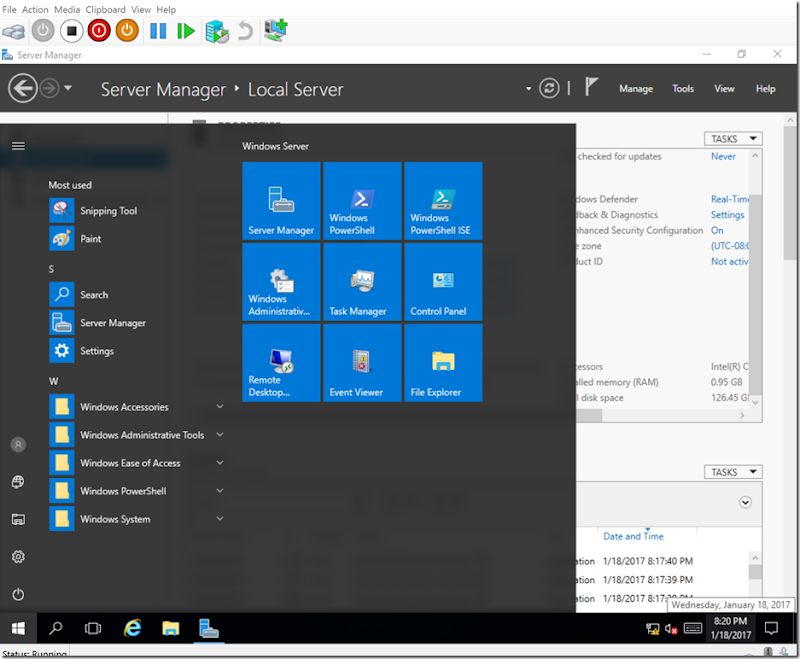Open Task Manager tile
800x659 pixels.
point(362,282)
